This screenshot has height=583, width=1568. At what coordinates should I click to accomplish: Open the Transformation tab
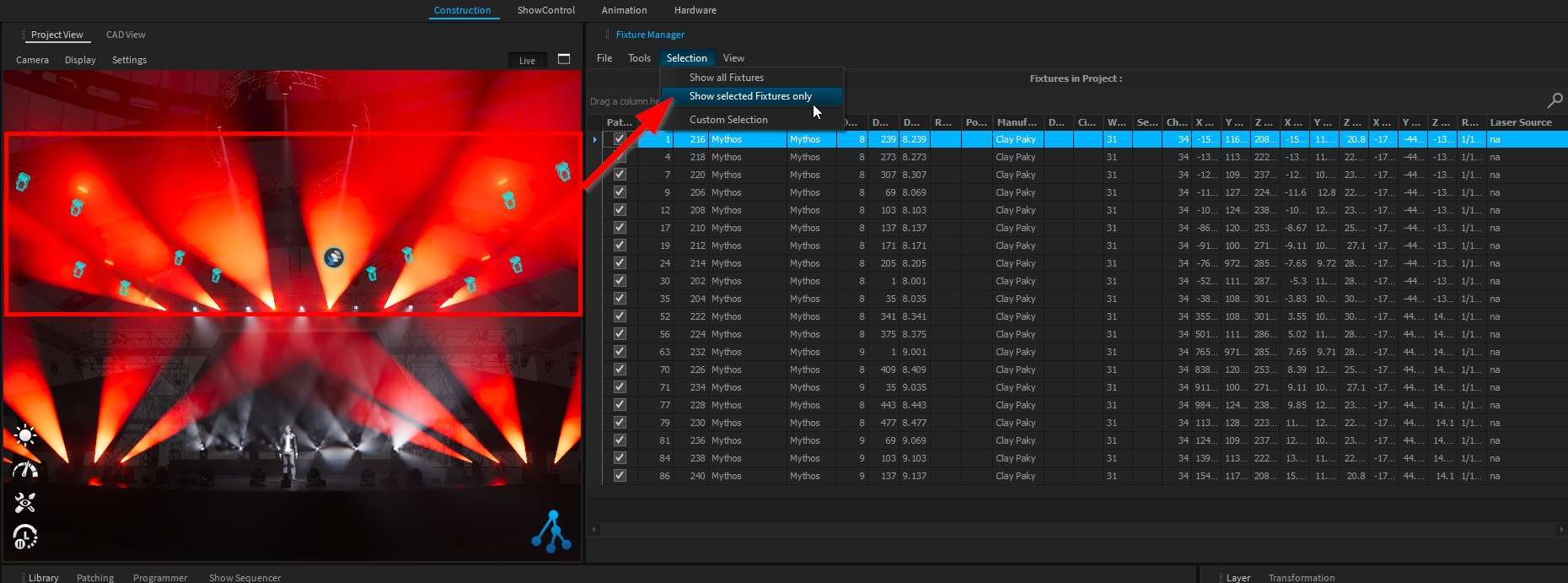click(1302, 578)
